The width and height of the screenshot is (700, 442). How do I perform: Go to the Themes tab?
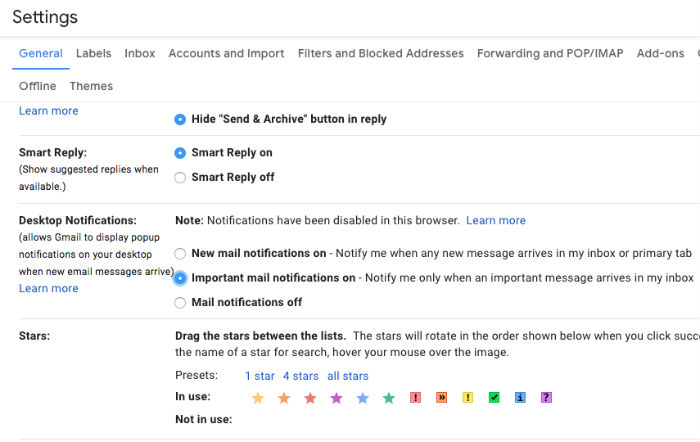91,86
